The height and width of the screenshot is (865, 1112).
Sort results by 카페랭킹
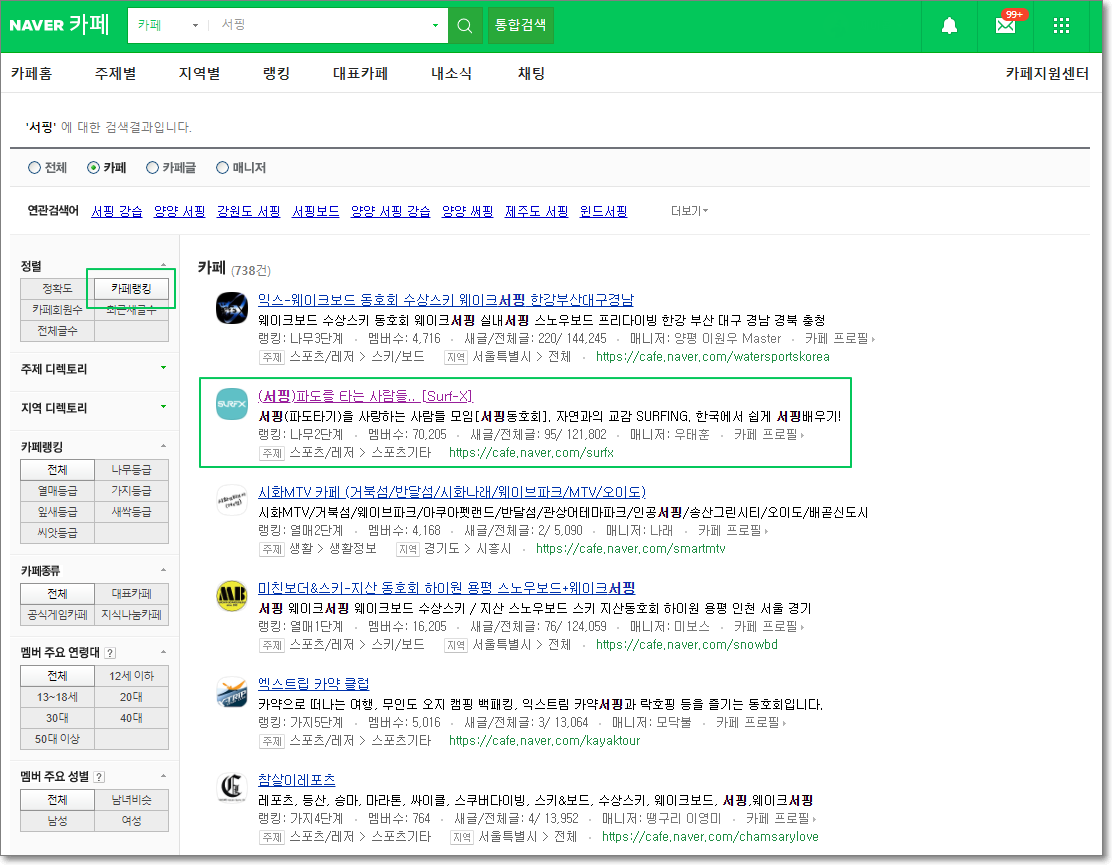click(x=131, y=289)
